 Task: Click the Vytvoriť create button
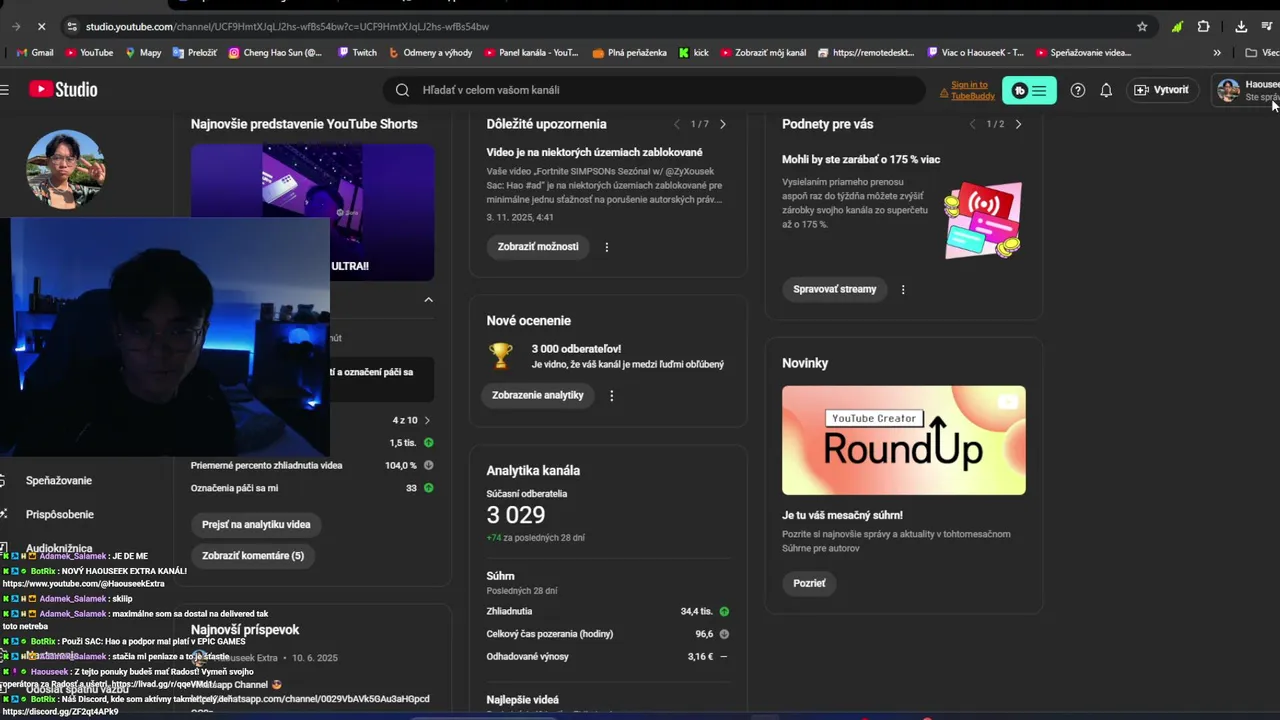[x=1162, y=90]
